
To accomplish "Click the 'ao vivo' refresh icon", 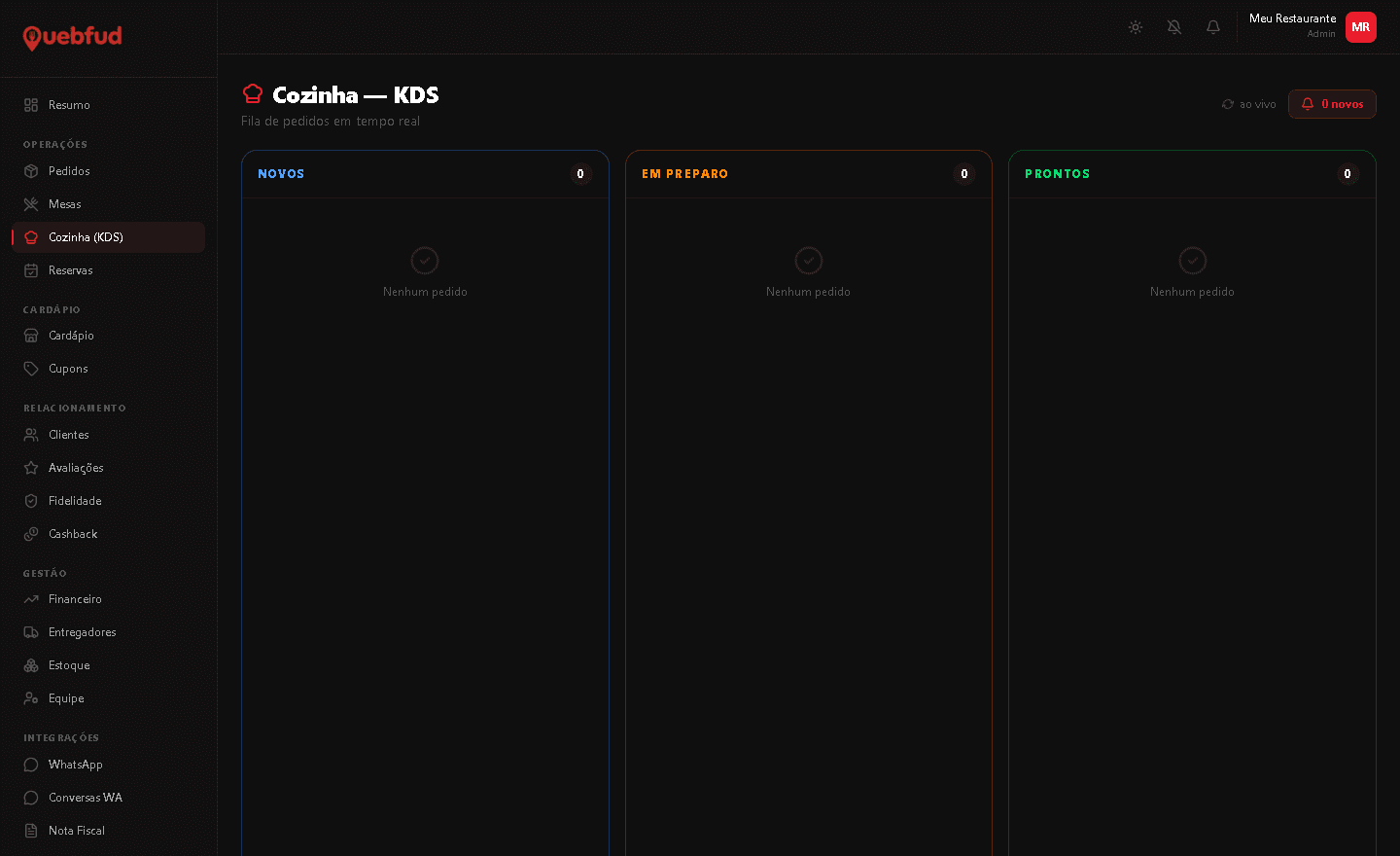I will click(1228, 104).
